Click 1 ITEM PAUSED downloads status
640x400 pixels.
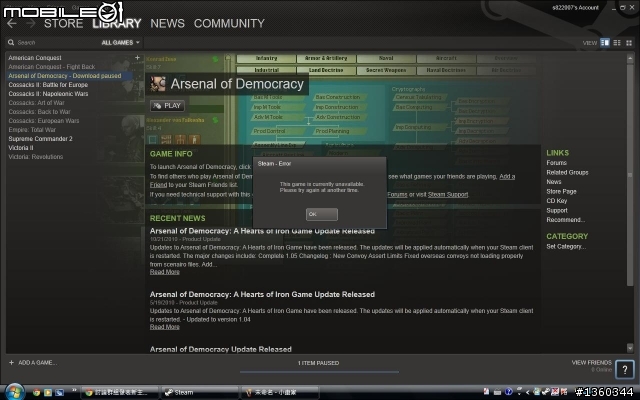(x=318, y=363)
